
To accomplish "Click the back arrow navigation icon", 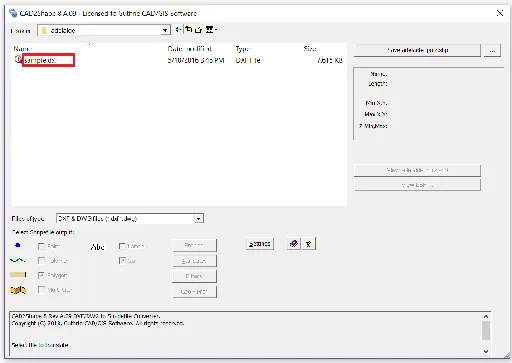I will click(178, 30).
